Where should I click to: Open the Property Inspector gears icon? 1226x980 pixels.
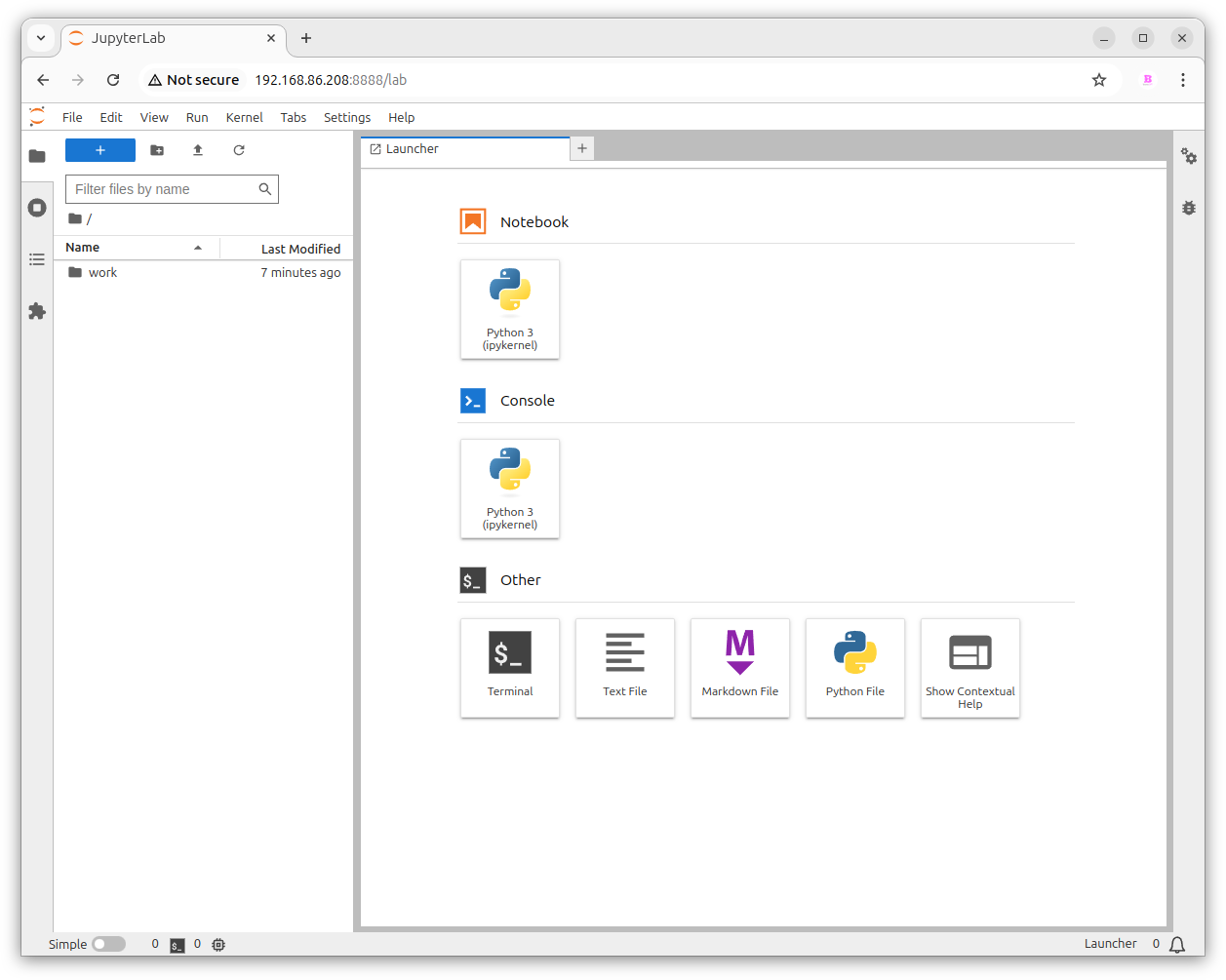(1189, 156)
